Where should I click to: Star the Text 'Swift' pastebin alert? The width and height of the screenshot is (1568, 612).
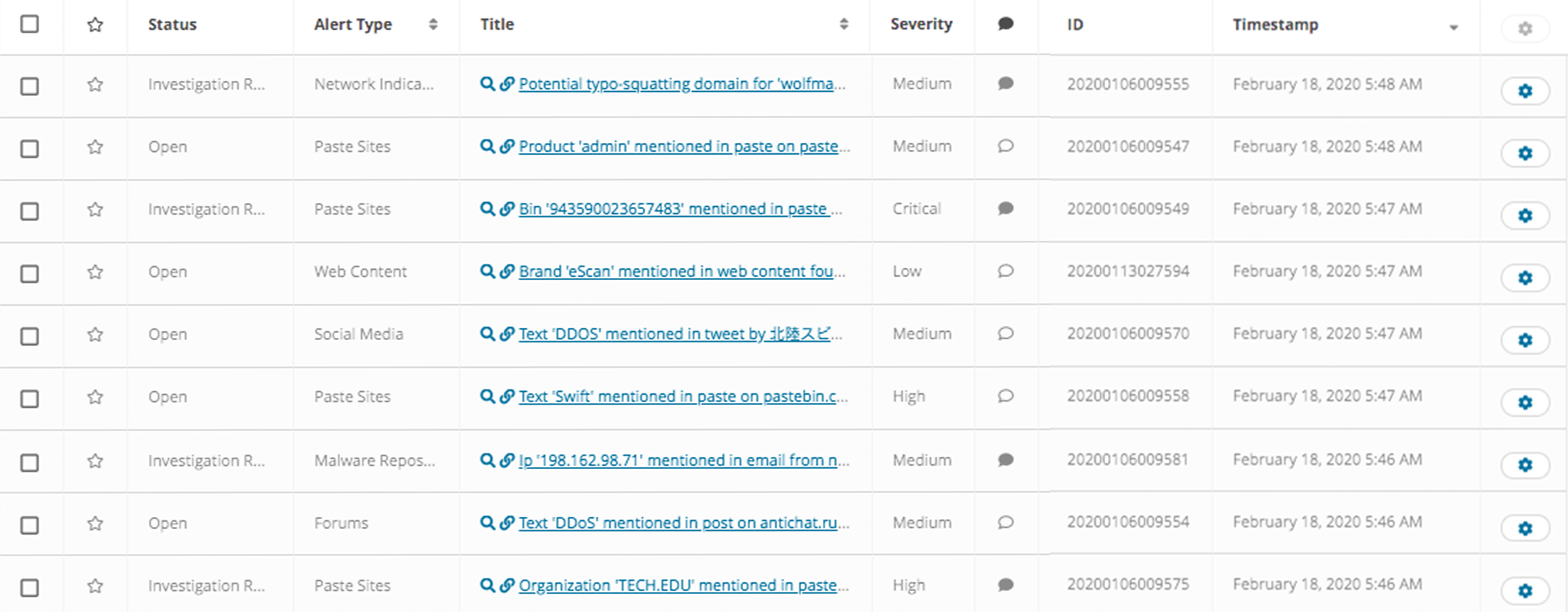point(95,397)
